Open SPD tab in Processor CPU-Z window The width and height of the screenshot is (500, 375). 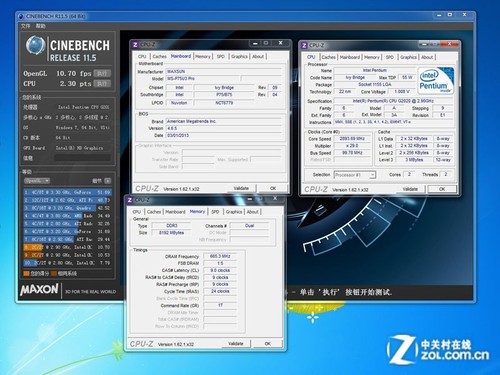tap(390, 57)
